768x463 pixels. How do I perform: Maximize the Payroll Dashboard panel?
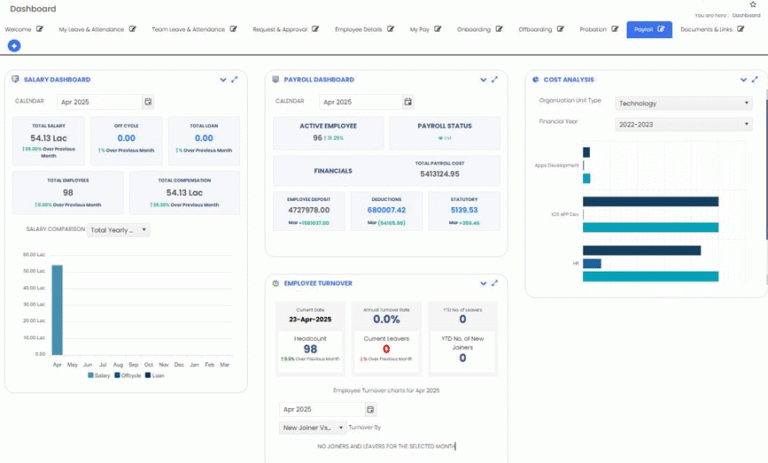(x=495, y=79)
